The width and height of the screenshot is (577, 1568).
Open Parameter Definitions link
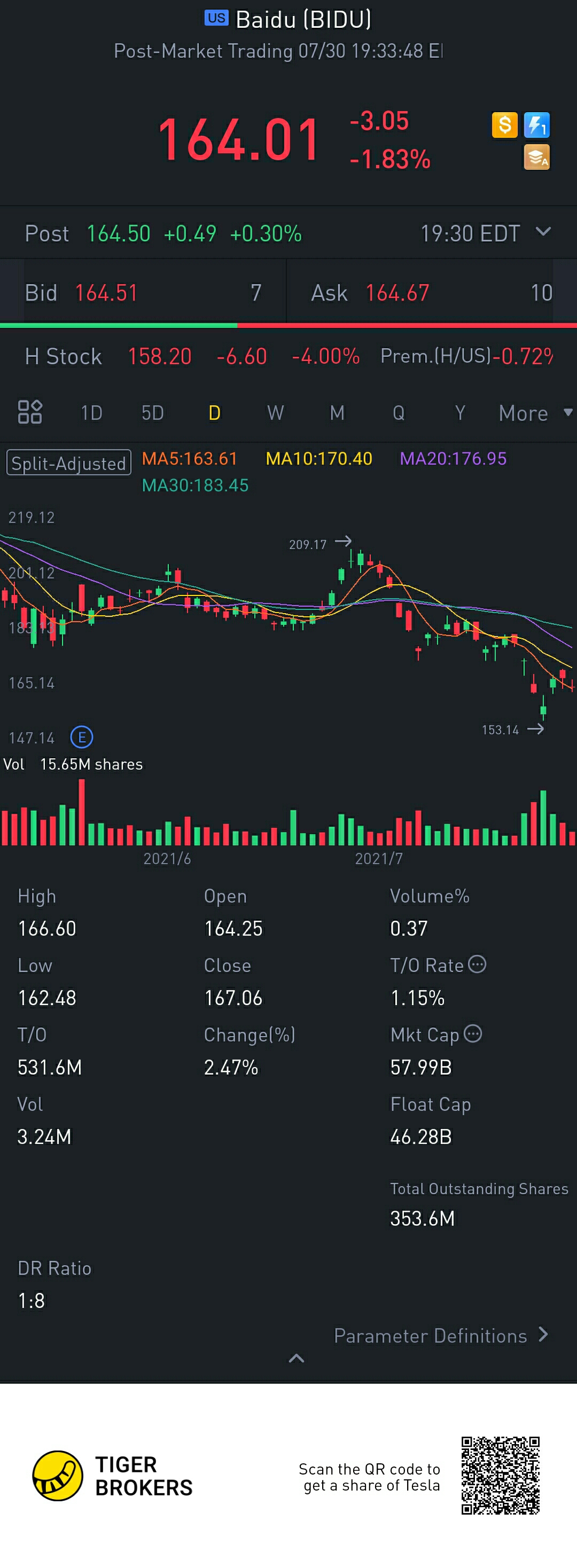[x=441, y=1336]
